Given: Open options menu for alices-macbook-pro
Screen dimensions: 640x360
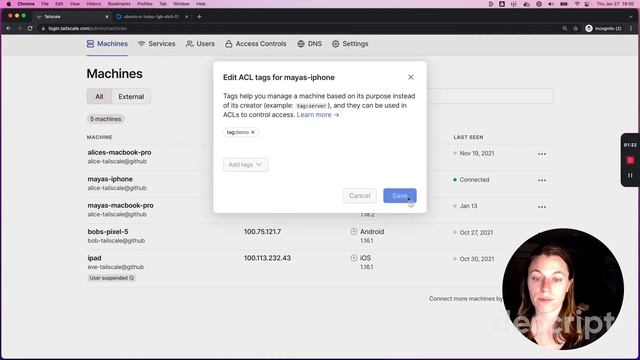Looking at the screenshot, I should click(x=542, y=154).
